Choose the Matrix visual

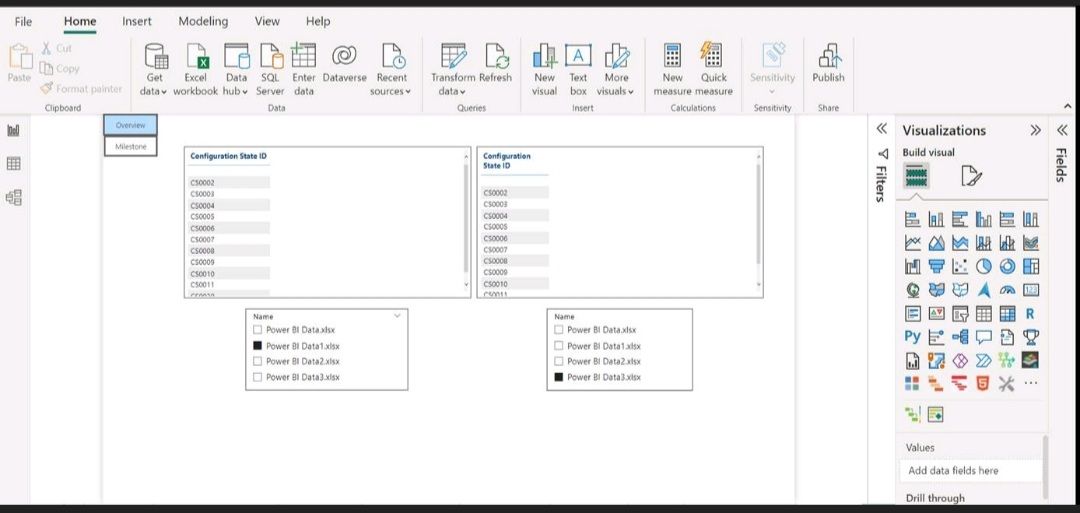[1007, 314]
